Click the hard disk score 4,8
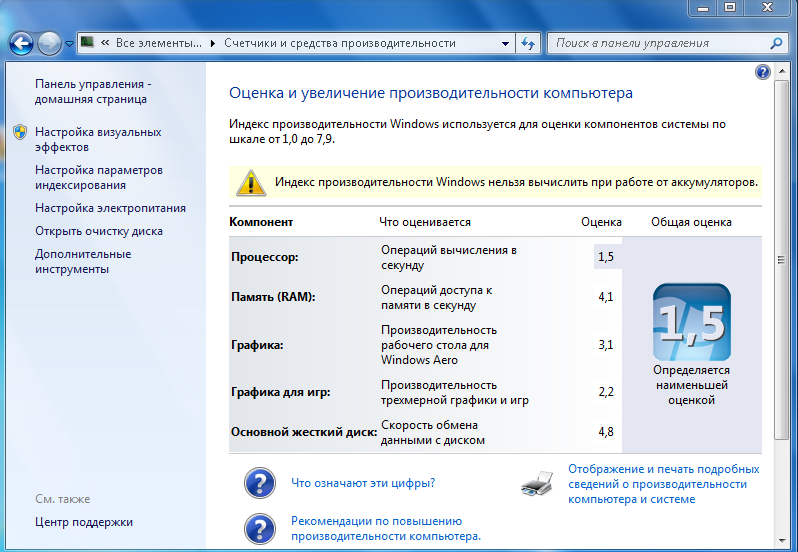This screenshot has height=552, width=798. coord(606,432)
